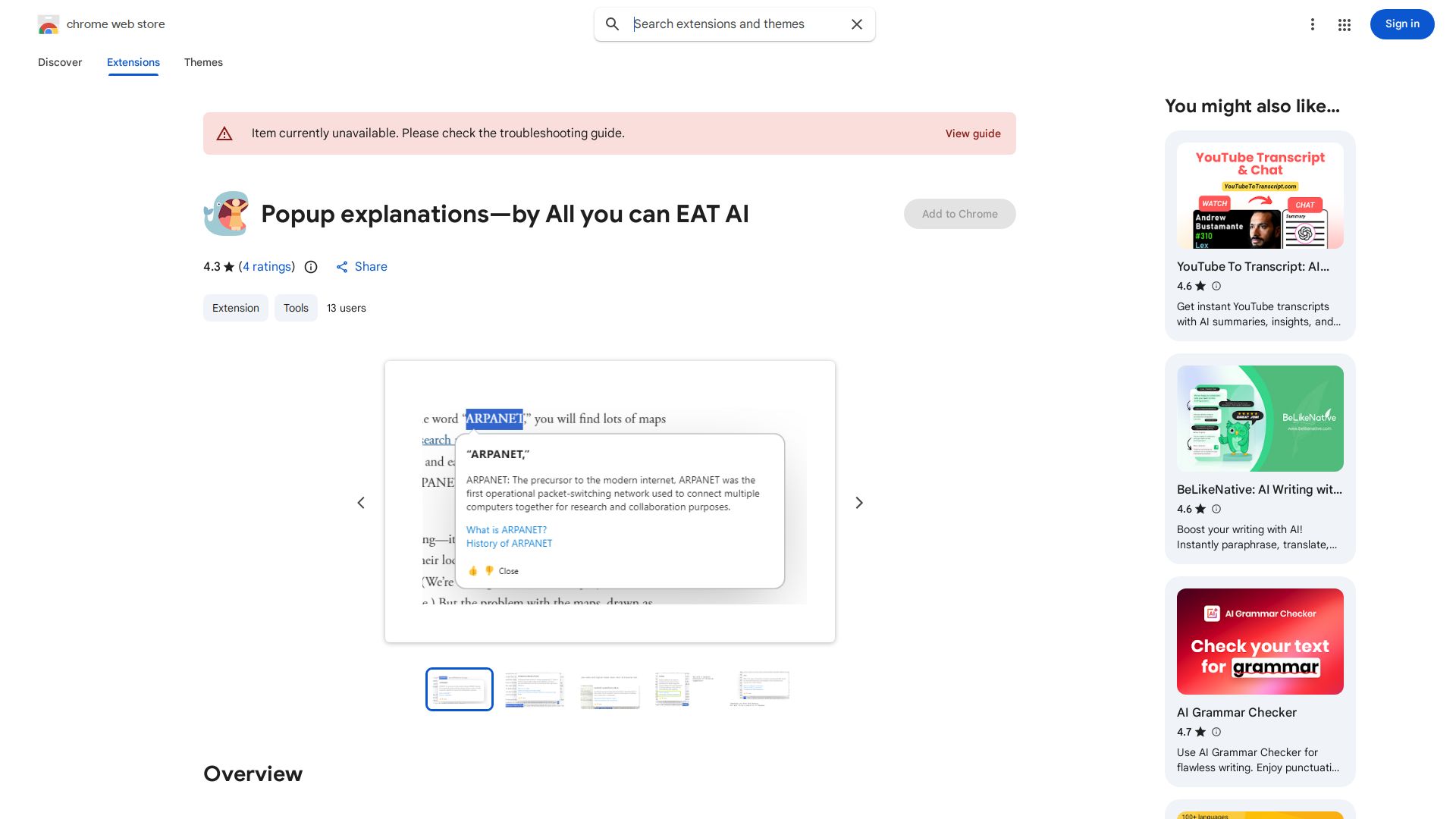Viewport: 1456px width, 819px height.
Task: Click the info icon beside YouTube To Transcript rating
Action: point(1216,286)
